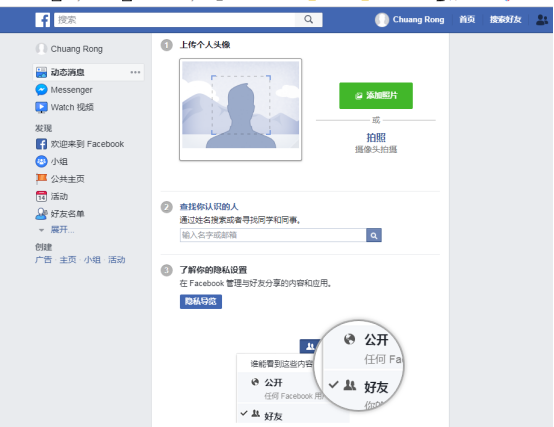This screenshot has width=554, height=427.
Task: Click the 输入名字或邮箱 input field
Action: [273, 235]
